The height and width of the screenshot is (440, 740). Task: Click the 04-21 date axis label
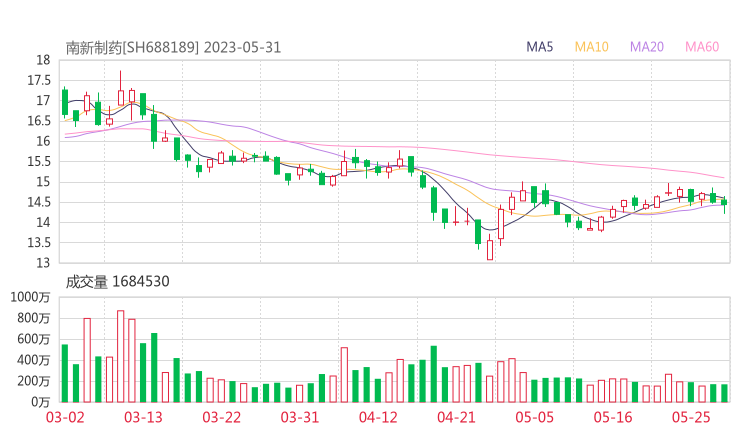456,417
